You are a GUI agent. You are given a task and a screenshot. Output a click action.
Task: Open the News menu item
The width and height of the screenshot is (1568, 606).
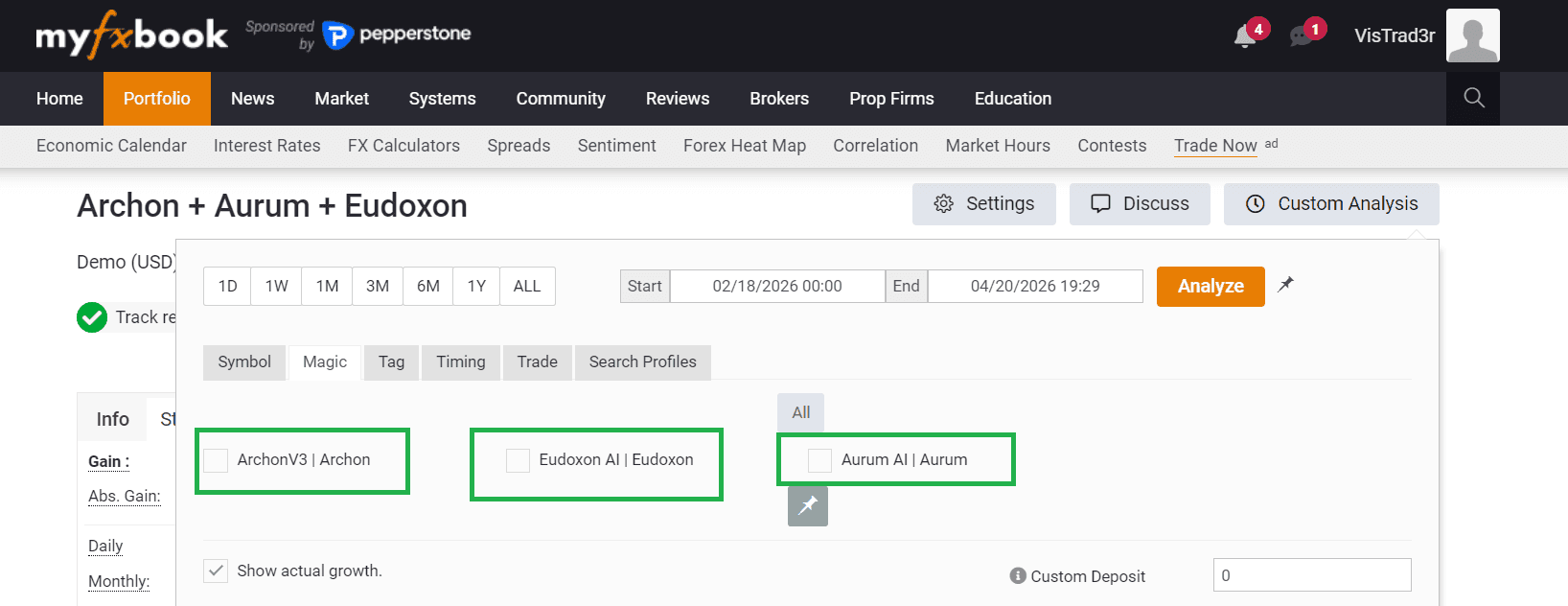[253, 99]
